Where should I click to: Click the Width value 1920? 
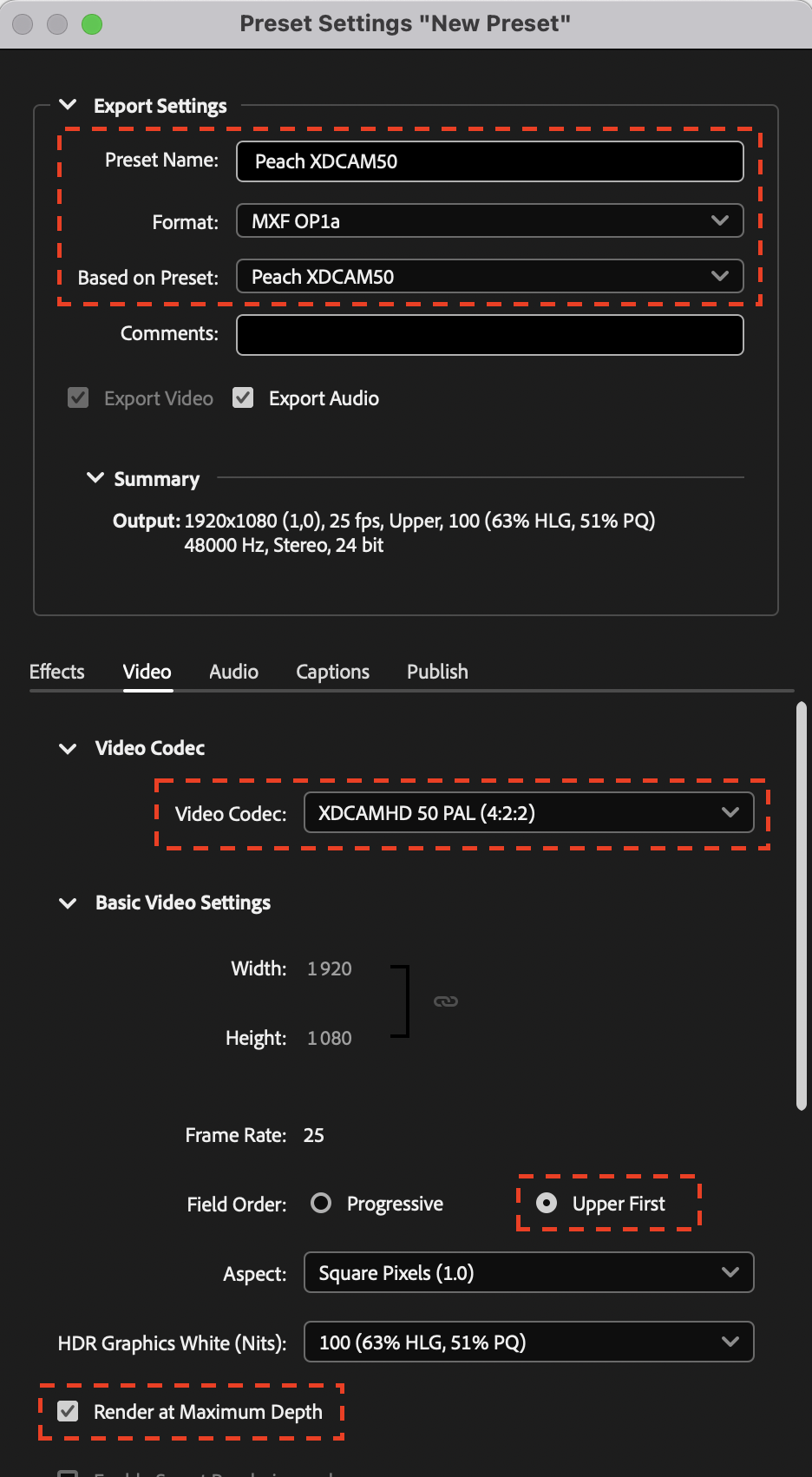(330, 968)
